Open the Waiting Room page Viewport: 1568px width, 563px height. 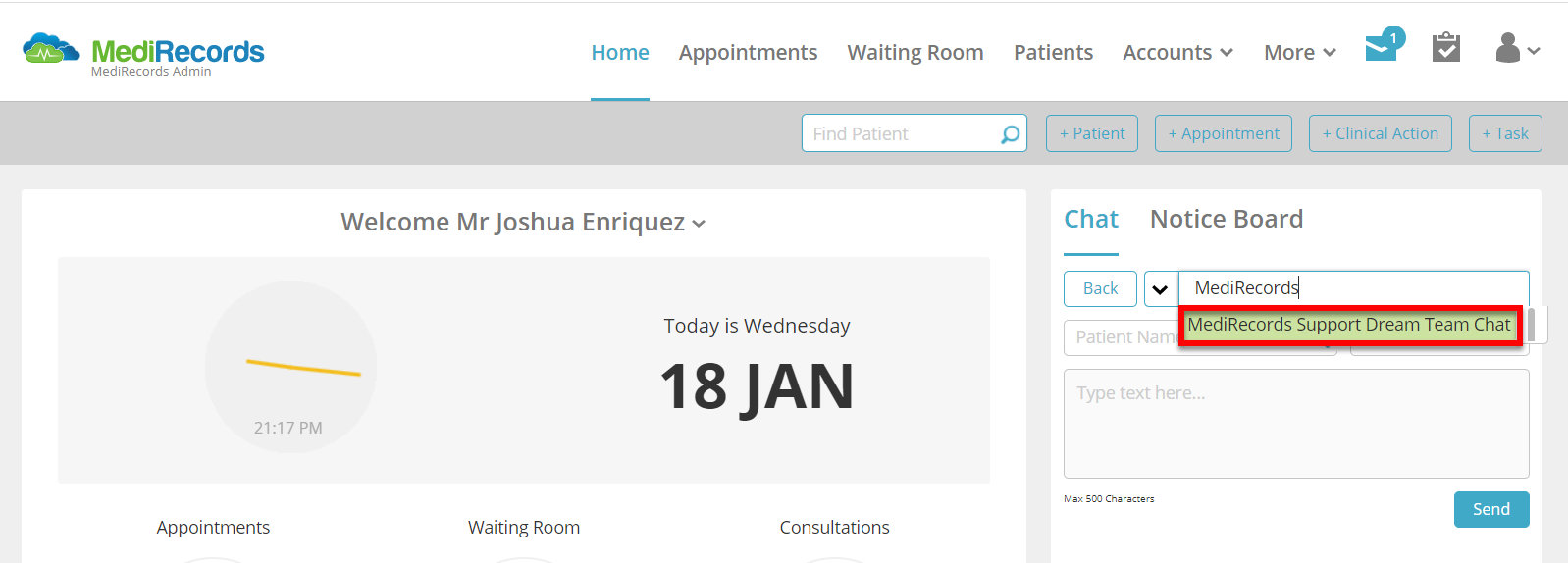coord(915,53)
